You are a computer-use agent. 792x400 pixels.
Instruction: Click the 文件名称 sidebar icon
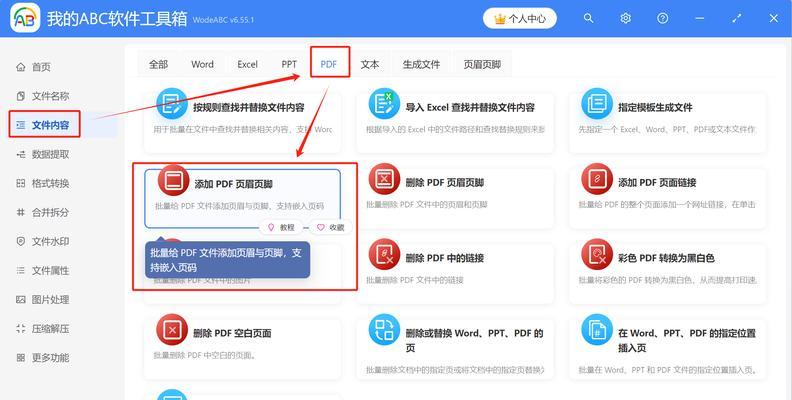point(21,96)
